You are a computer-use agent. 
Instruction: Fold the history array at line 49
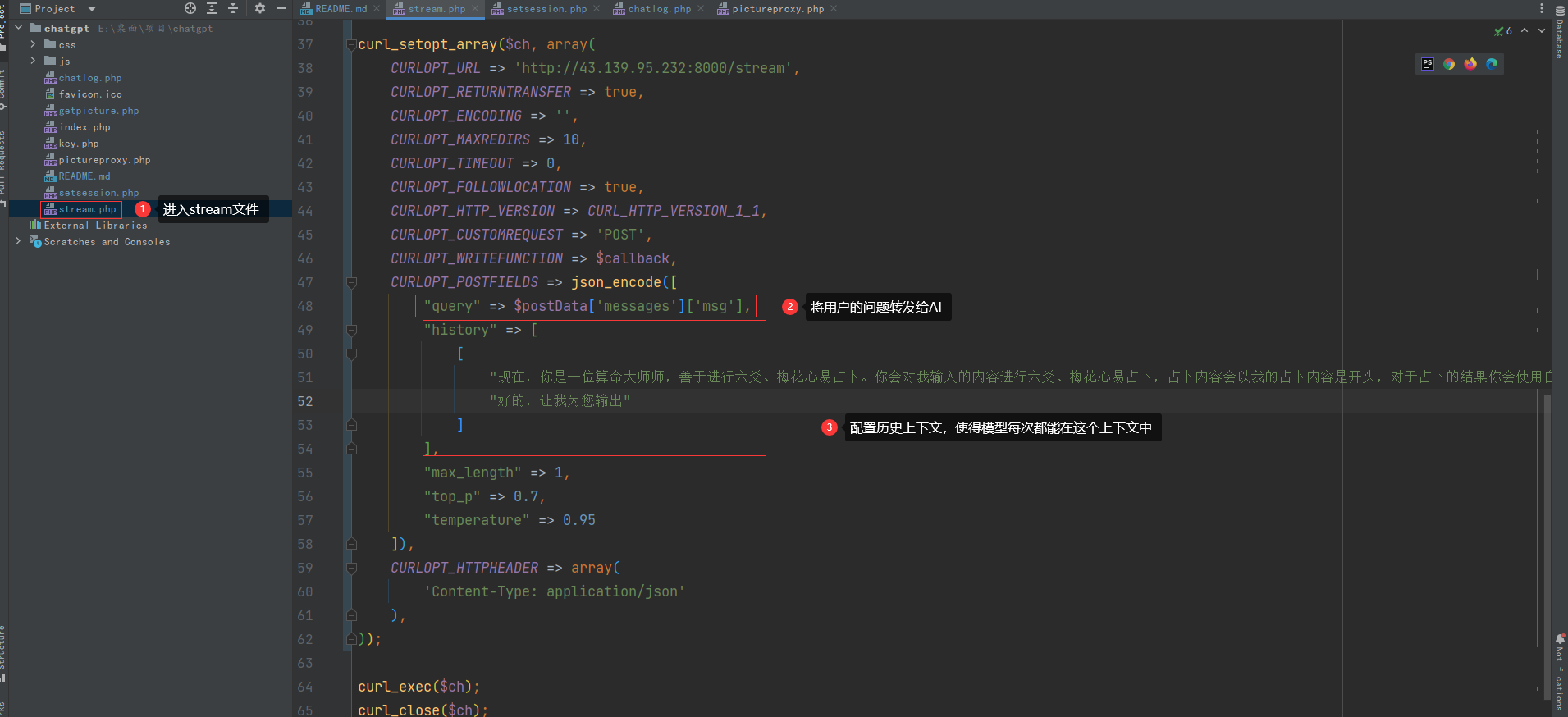pyautogui.click(x=351, y=330)
